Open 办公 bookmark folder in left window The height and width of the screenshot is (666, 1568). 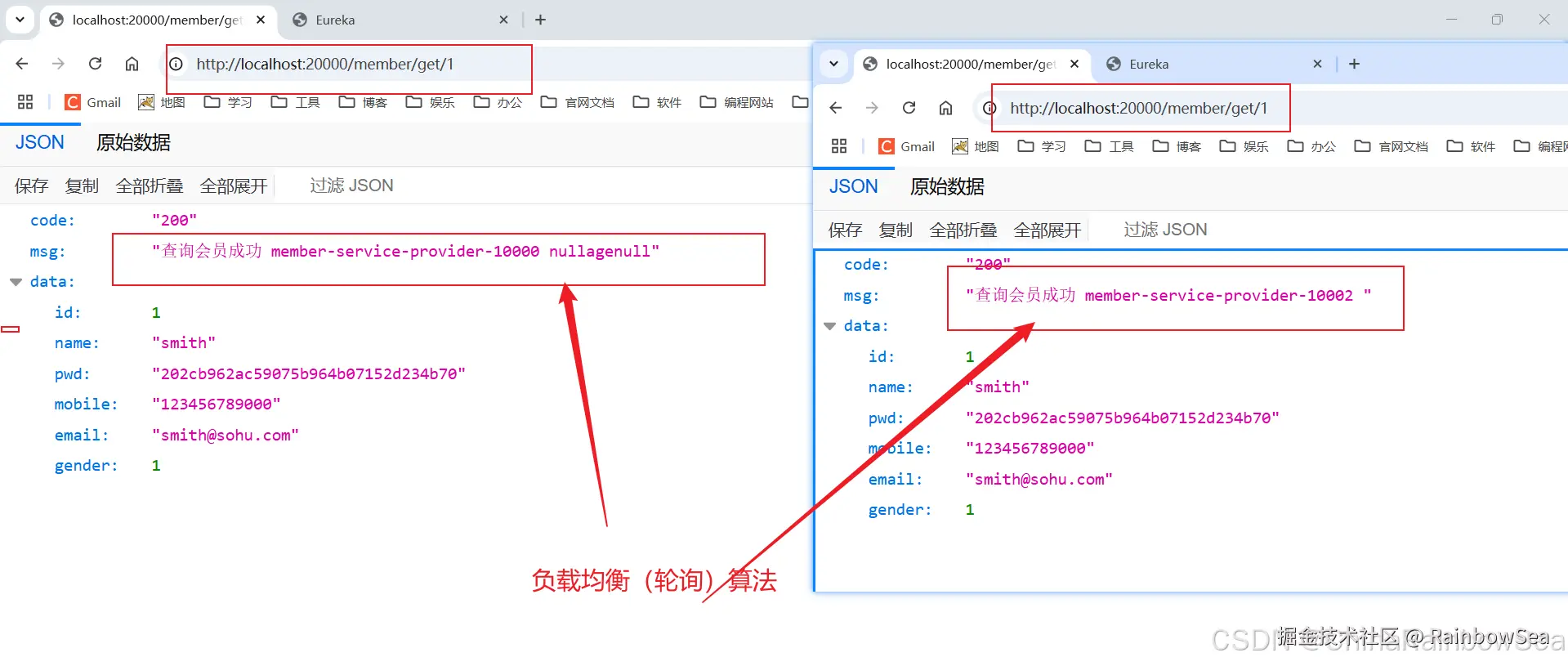[498, 102]
